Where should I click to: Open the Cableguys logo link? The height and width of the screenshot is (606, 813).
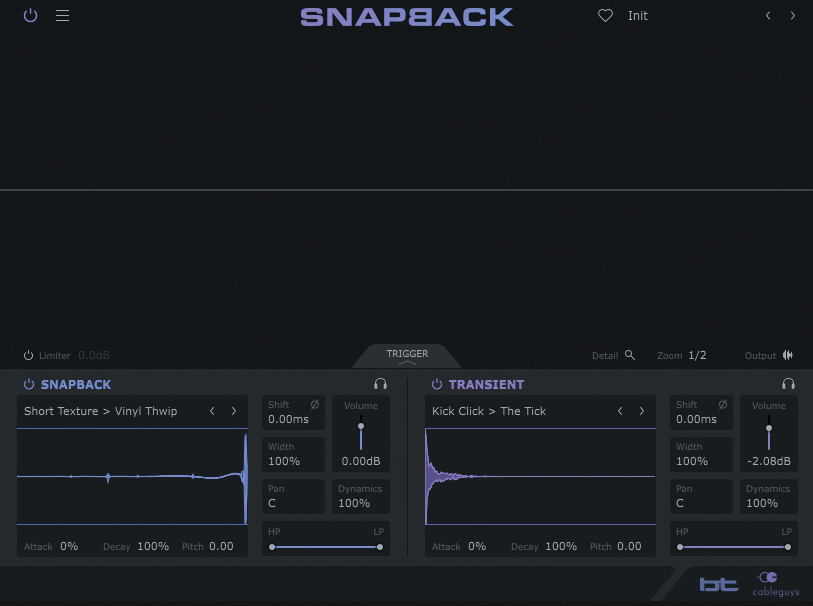tap(776, 584)
